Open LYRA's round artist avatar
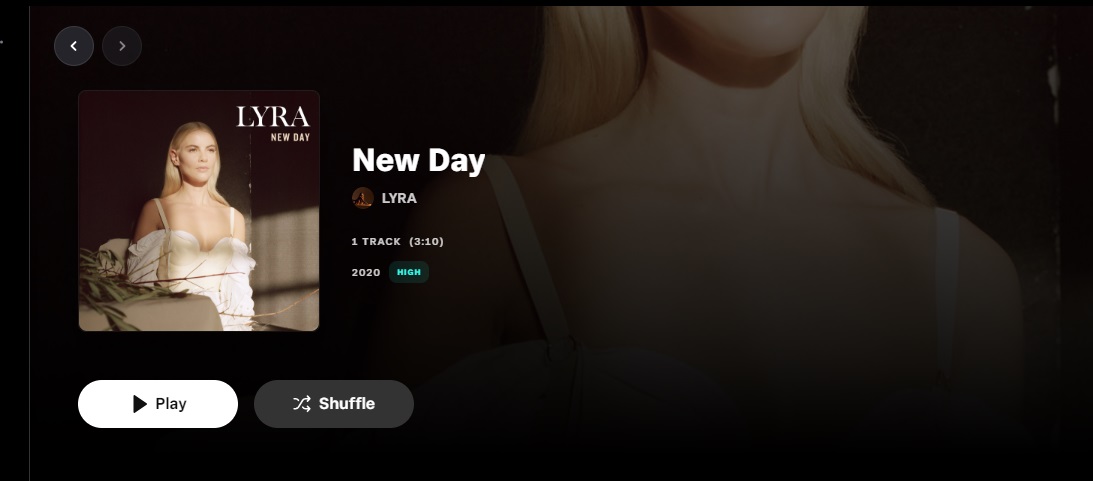The height and width of the screenshot is (481, 1093). pyautogui.click(x=362, y=198)
